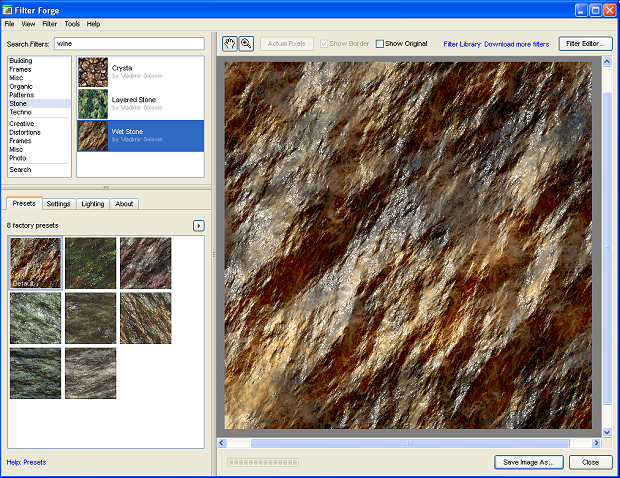The width and height of the screenshot is (620, 478).
Task: Click the preview vertical scrollbar thumb
Action: click(x=607, y=248)
